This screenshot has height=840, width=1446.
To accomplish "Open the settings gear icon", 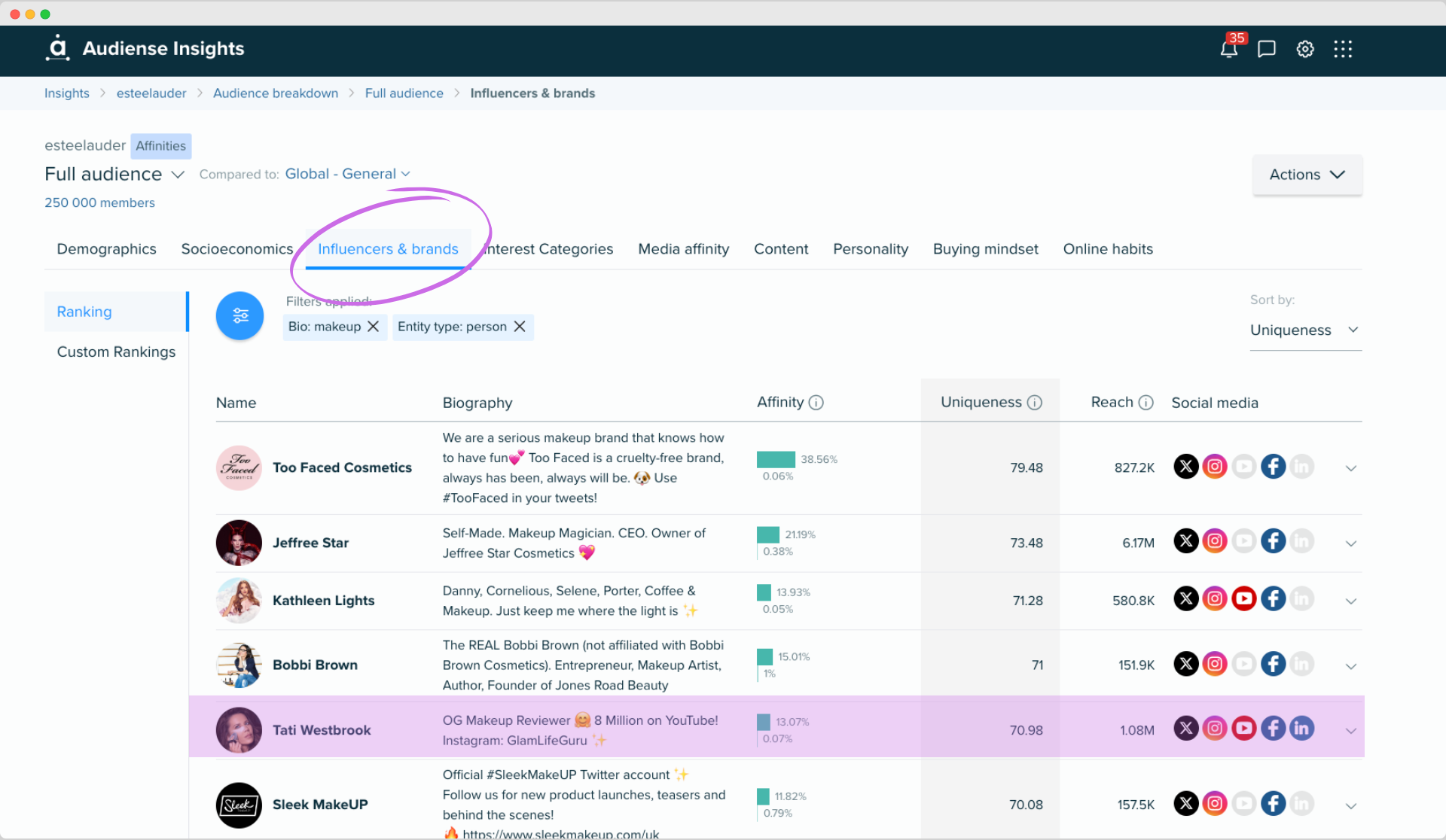I will coord(1306,48).
